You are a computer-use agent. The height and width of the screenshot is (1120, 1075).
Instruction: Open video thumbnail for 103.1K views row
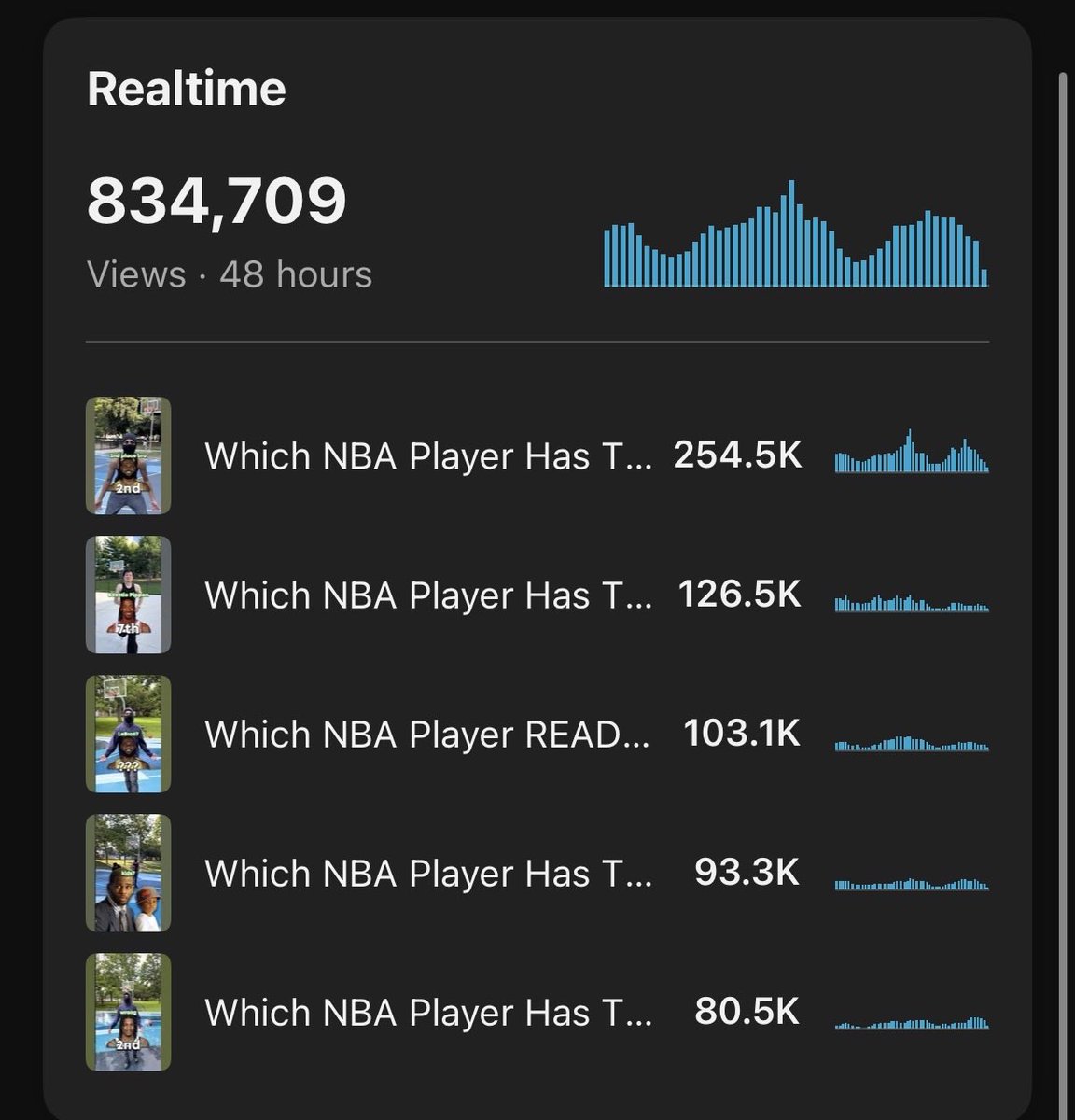click(128, 734)
